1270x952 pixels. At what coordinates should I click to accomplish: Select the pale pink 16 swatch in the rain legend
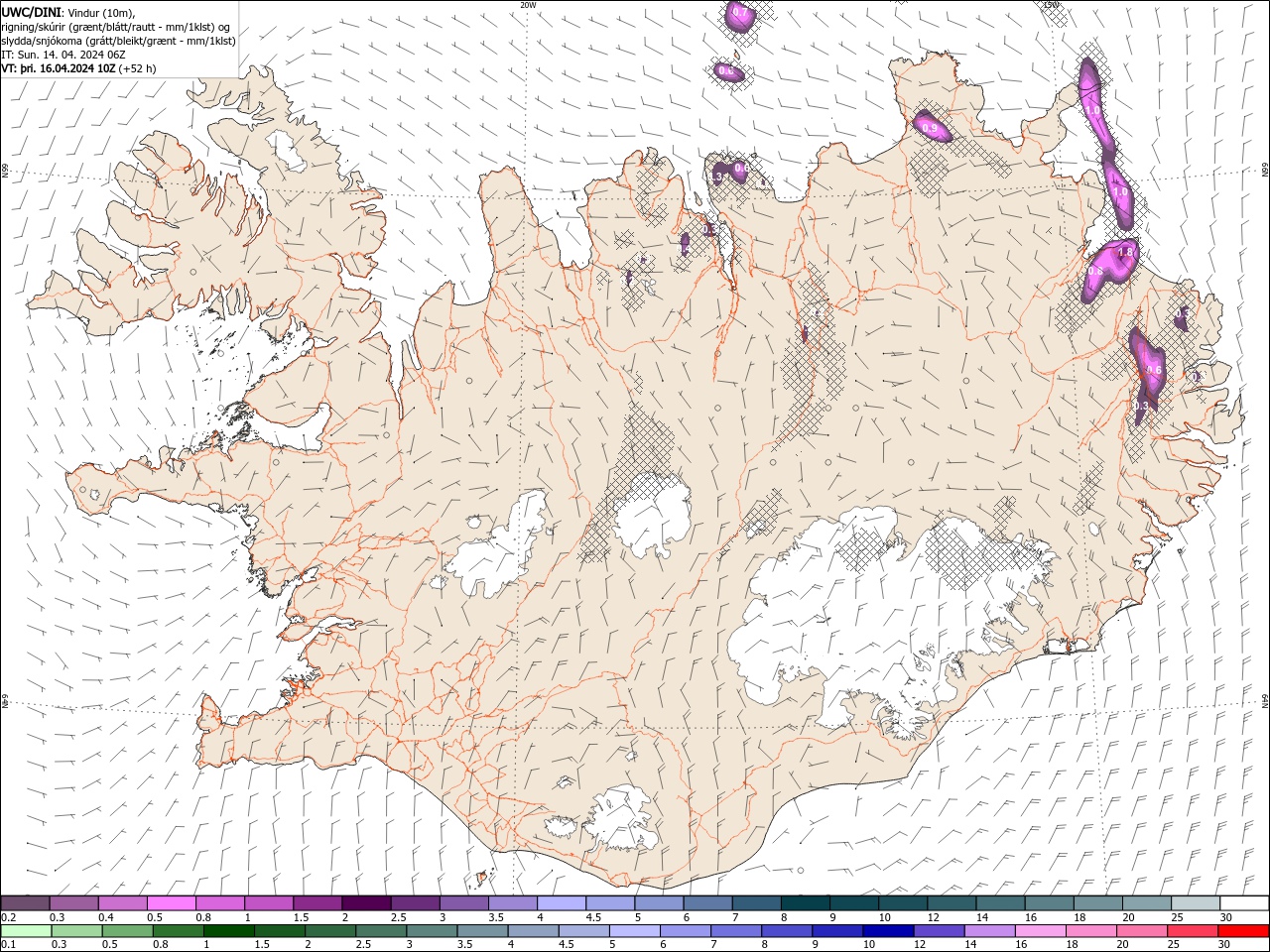(x=1041, y=931)
